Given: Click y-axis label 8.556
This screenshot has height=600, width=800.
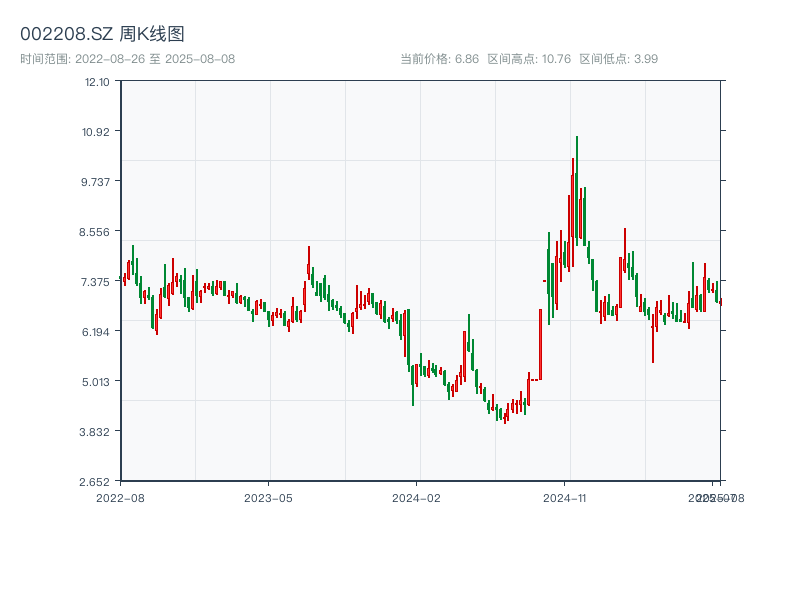Looking at the screenshot, I should tap(94, 232).
